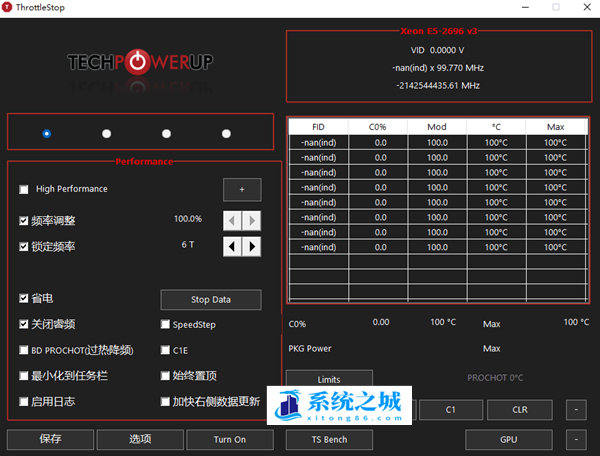600x456 pixels.
Task: Click the Mod column header
Action: [x=437, y=127]
